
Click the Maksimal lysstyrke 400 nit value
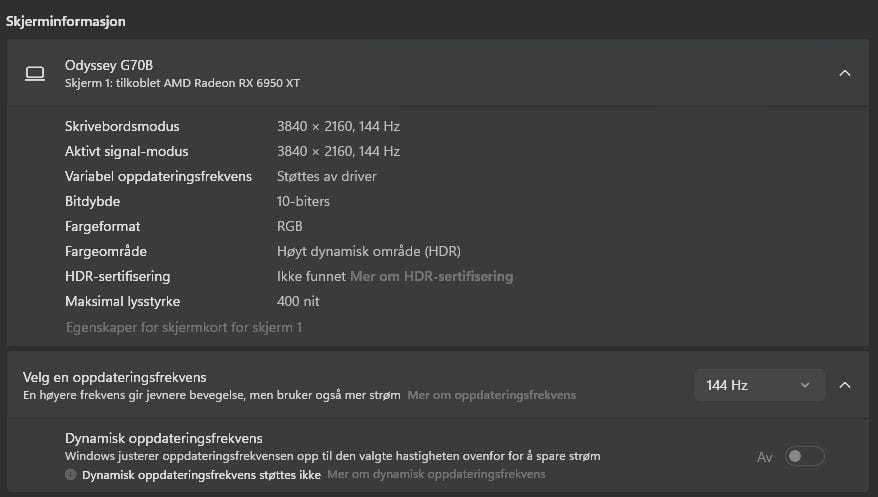click(298, 302)
